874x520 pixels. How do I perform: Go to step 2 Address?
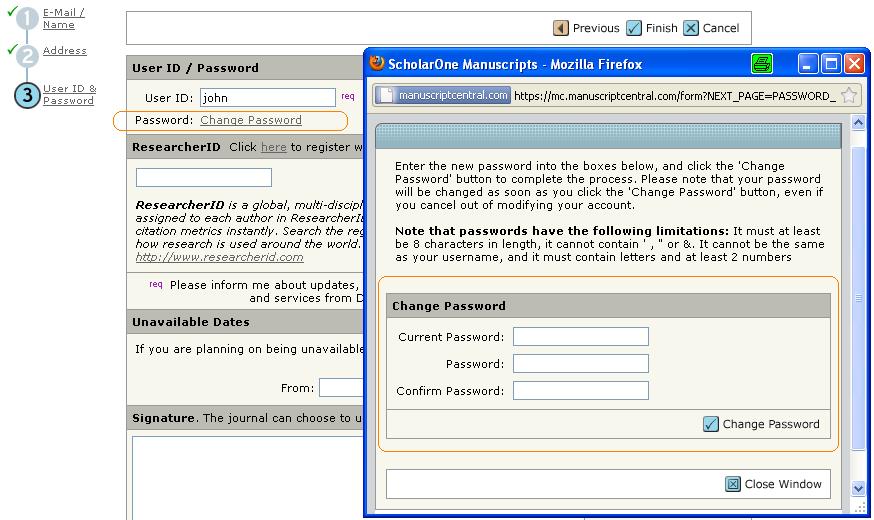(64, 50)
